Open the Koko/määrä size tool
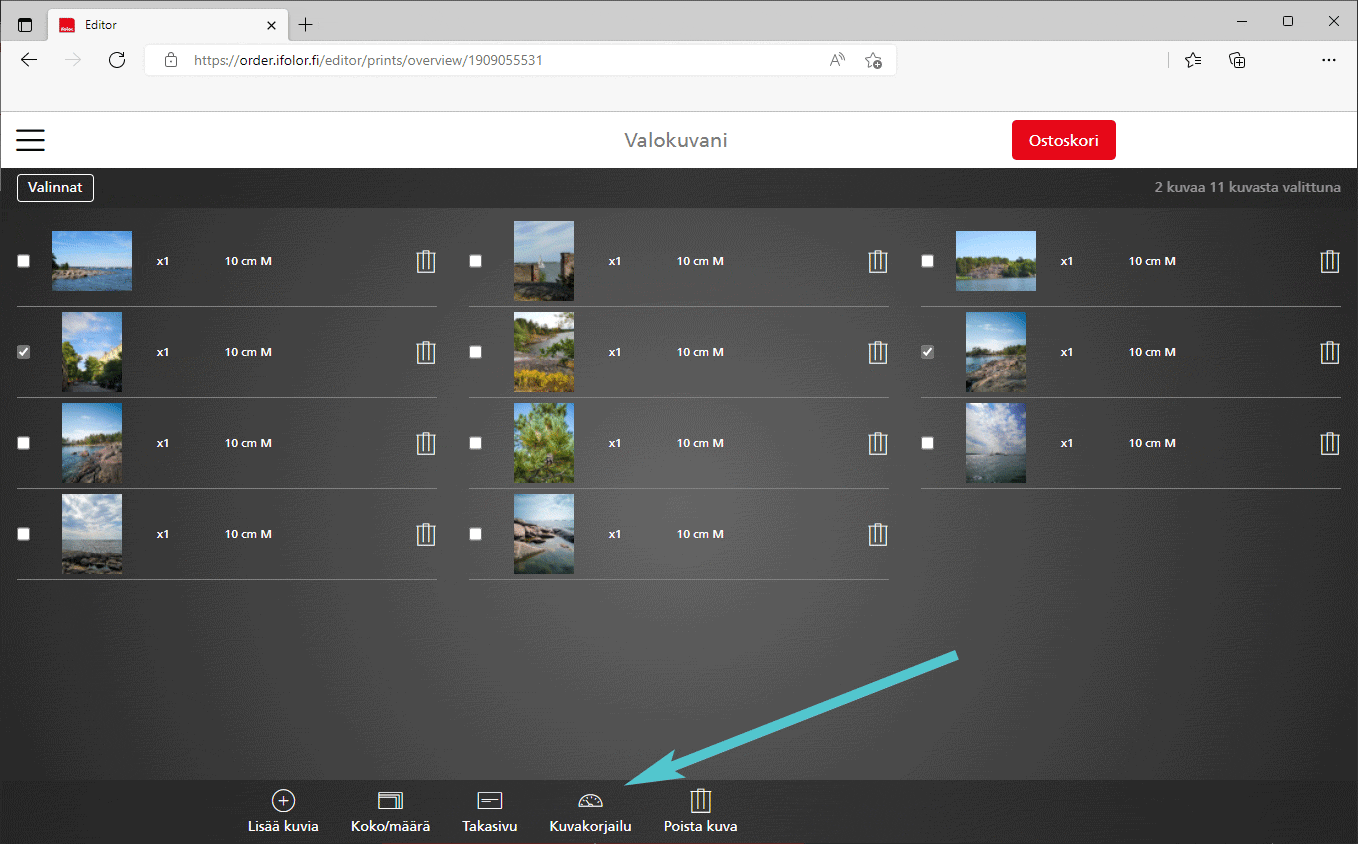This screenshot has width=1358, height=844. tap(390, 801)
